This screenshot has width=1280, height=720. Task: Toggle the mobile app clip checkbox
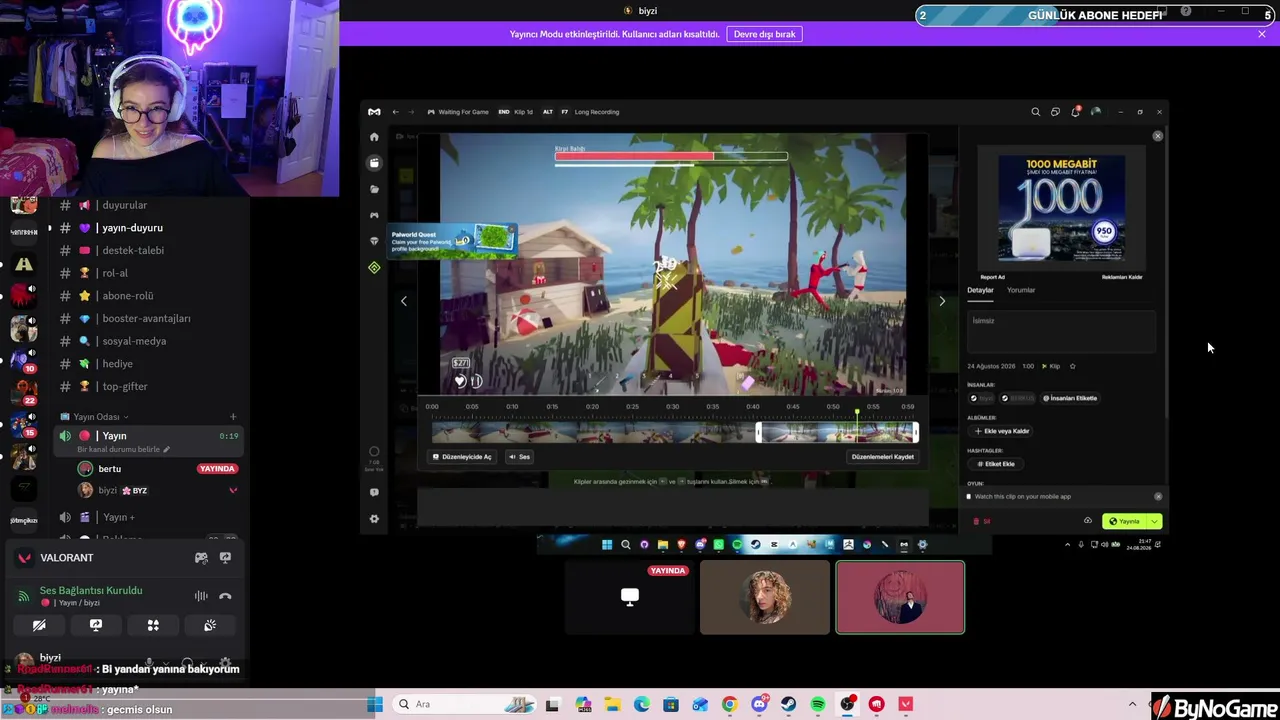968,497
